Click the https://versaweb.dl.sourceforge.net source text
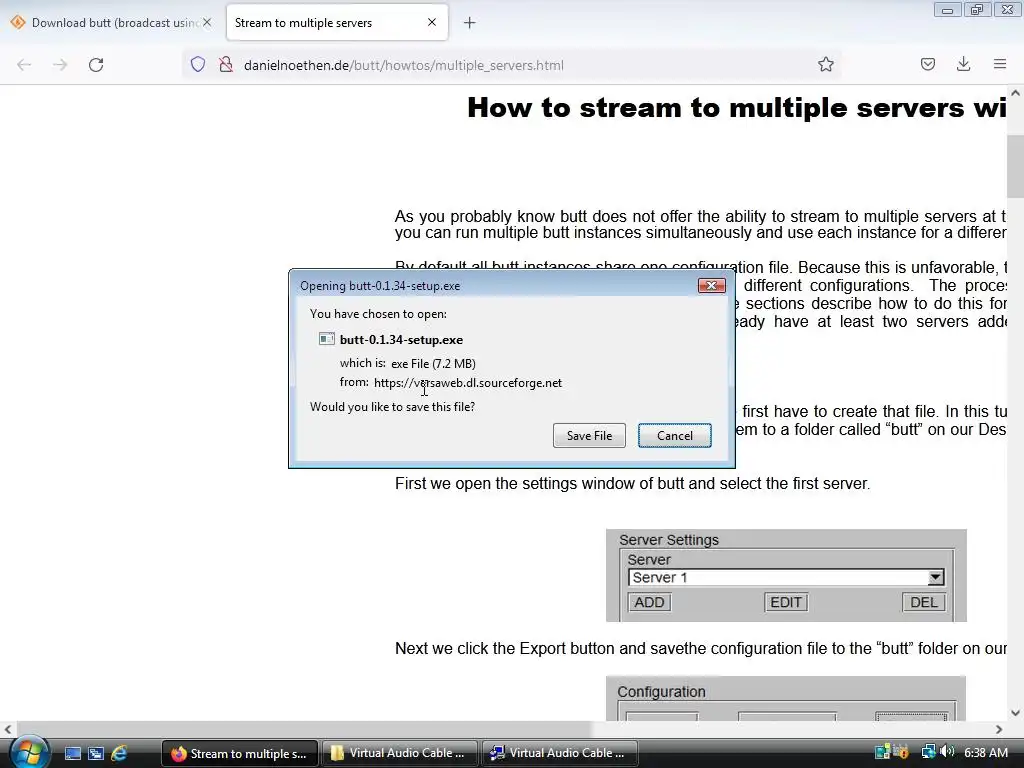1024x768 pixels. click(468, 383)
